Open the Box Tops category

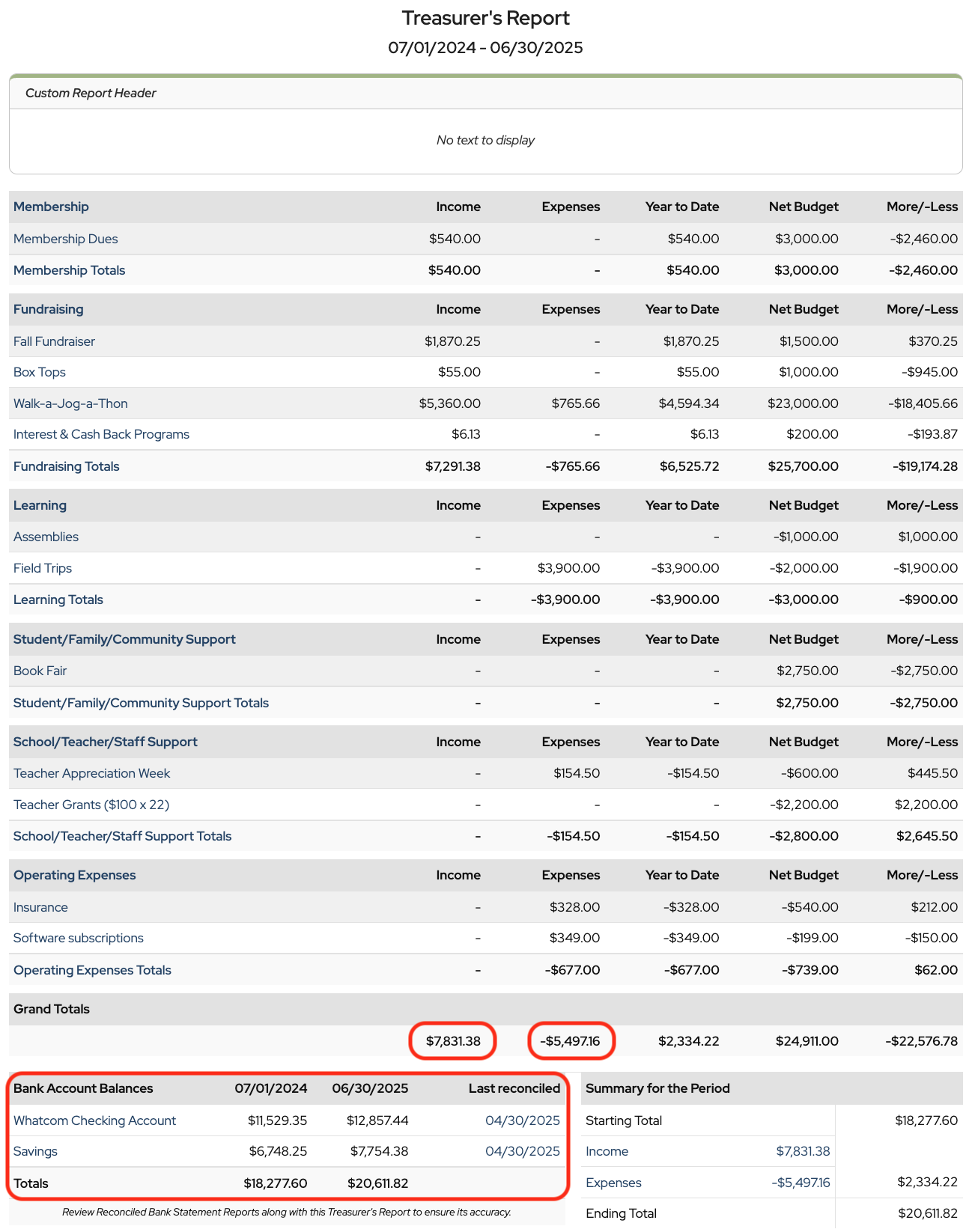click(40, 372)
